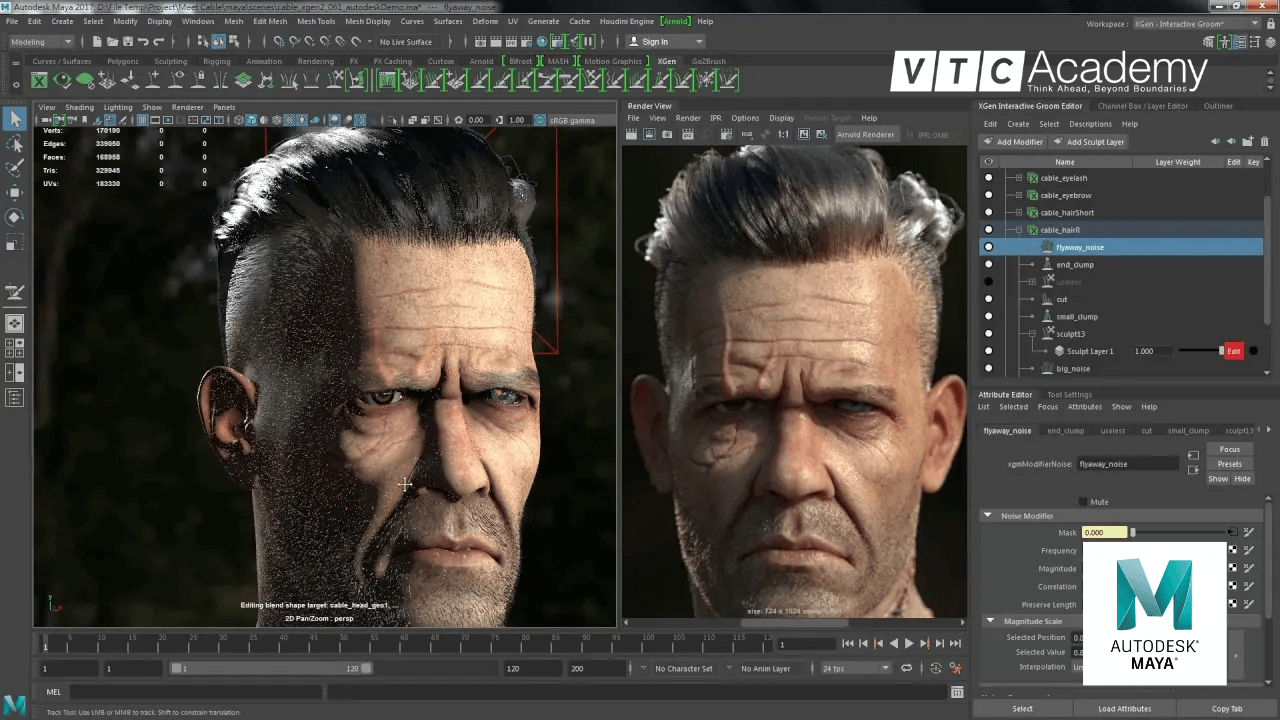Unmute the useless modifier visibility dot
The width and height of the screenshot is (1280, 720).
coord(988,282)
